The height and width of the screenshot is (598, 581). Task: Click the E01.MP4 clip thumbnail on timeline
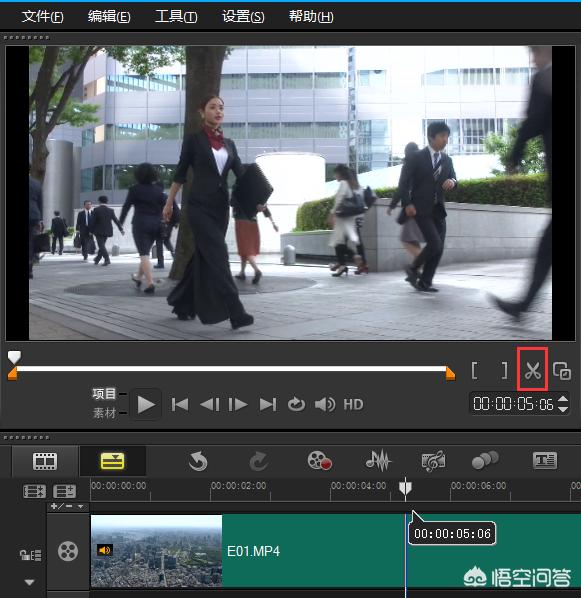point(156,551)
